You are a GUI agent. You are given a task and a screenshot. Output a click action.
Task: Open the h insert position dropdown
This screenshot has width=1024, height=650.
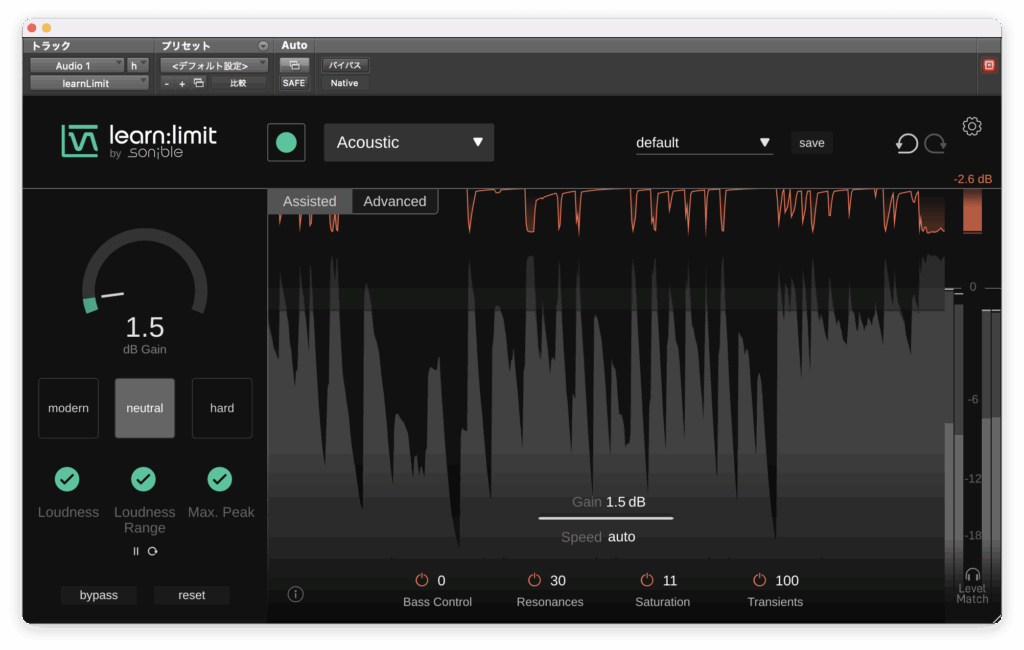coord(138,65)
